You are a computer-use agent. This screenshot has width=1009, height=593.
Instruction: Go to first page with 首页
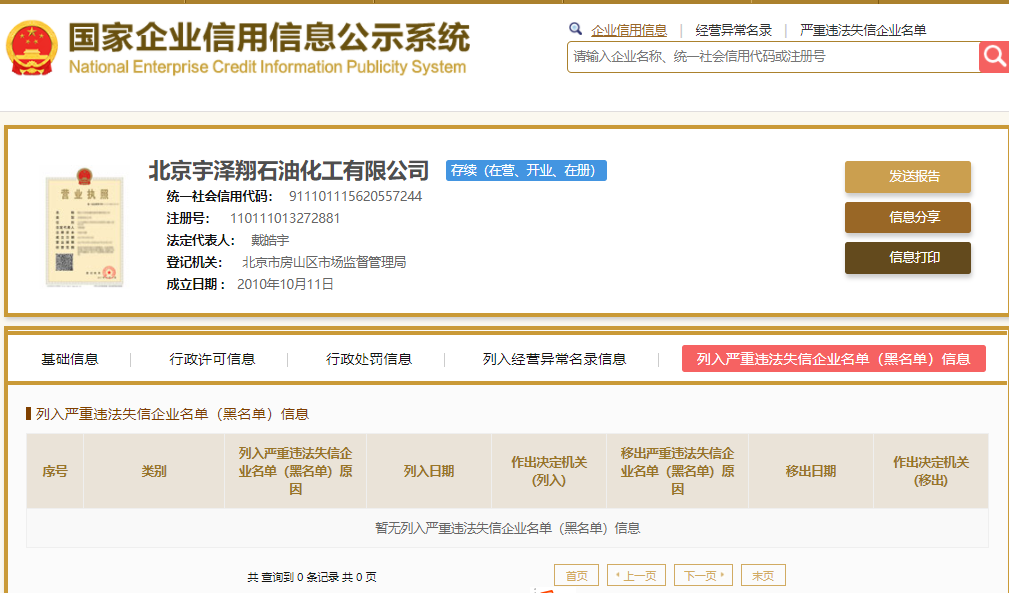point(576,576)
